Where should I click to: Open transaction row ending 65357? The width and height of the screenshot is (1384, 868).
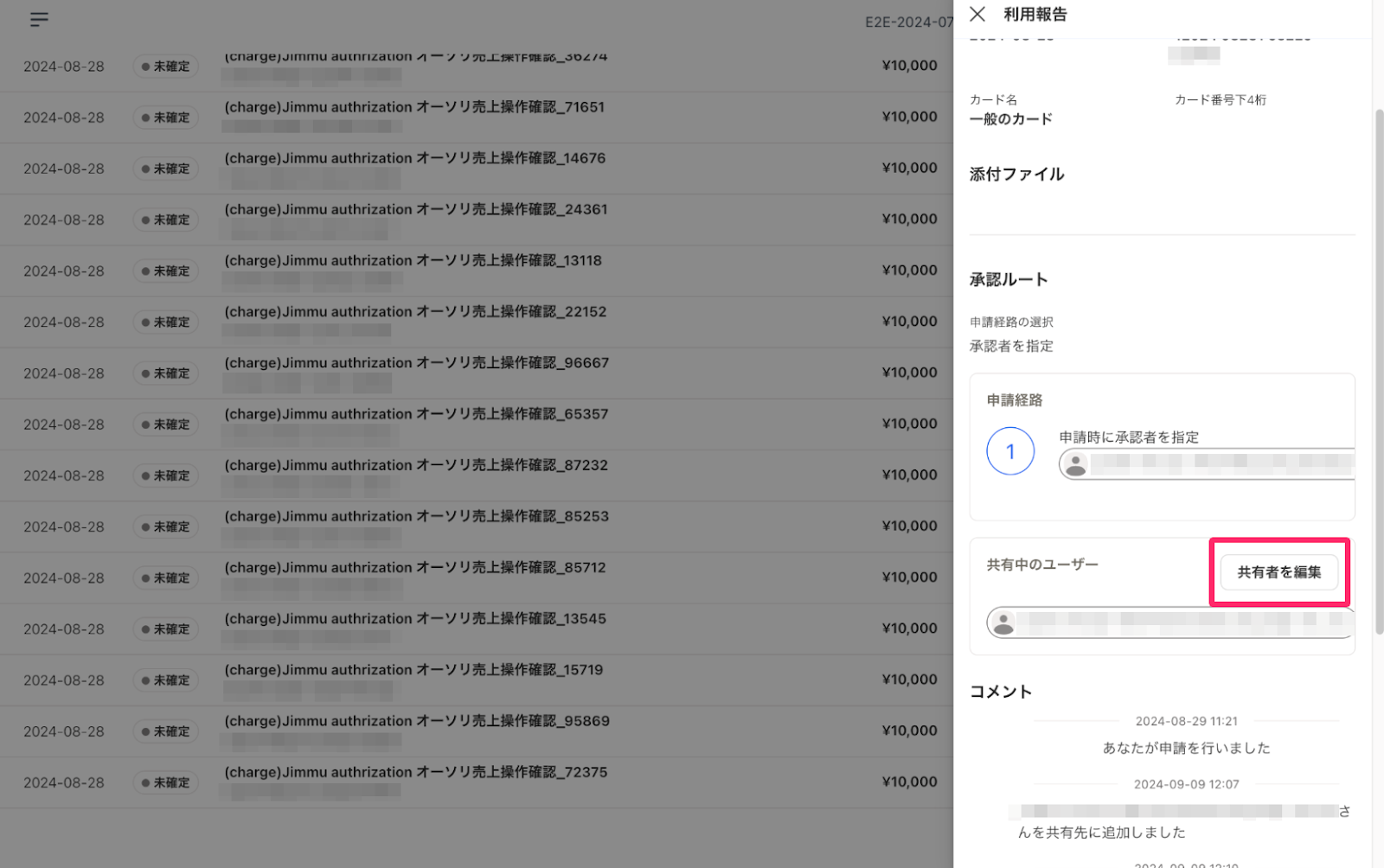(x=477, y=424)
